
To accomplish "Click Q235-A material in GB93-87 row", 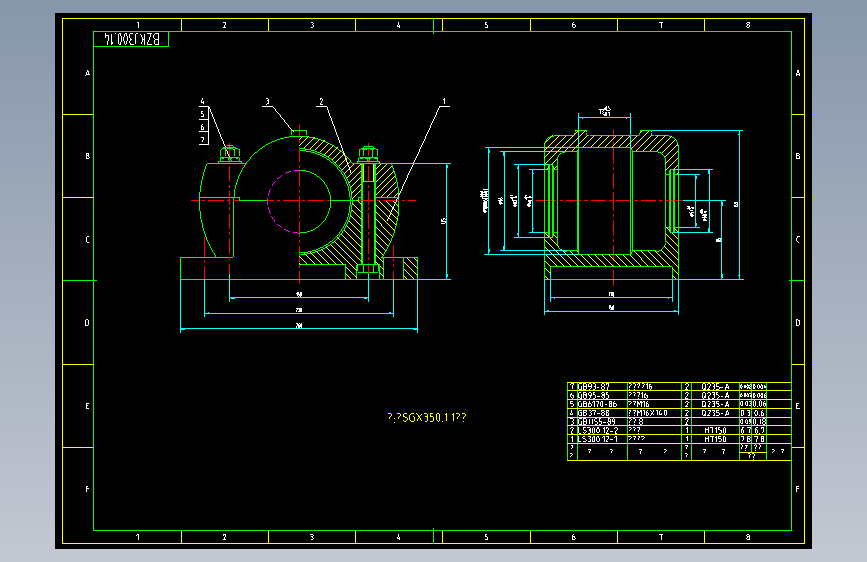I will 715,387.
